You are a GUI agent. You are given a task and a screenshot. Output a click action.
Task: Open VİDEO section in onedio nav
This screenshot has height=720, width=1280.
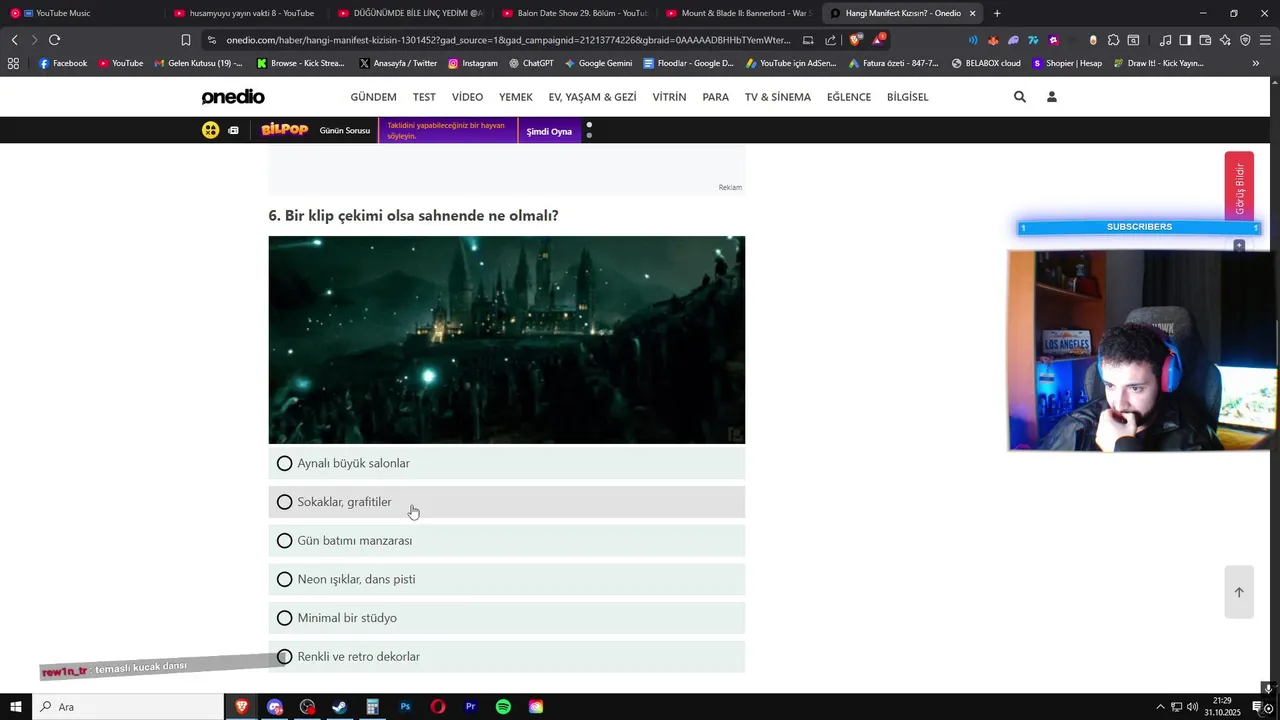click(x=467, y=97)
